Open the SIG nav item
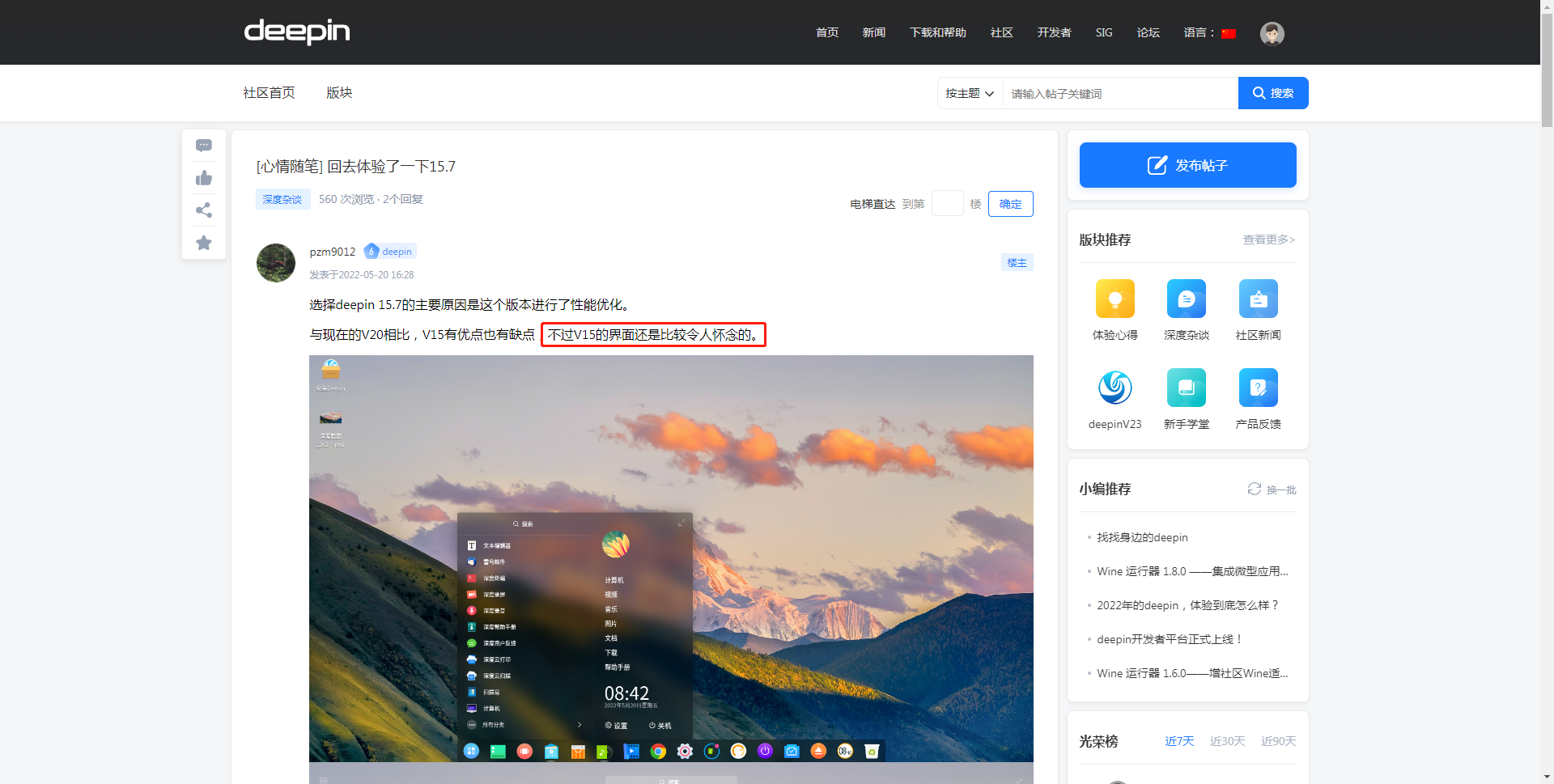Viewport: 1554px width, 784px height. pos(1104,32)
